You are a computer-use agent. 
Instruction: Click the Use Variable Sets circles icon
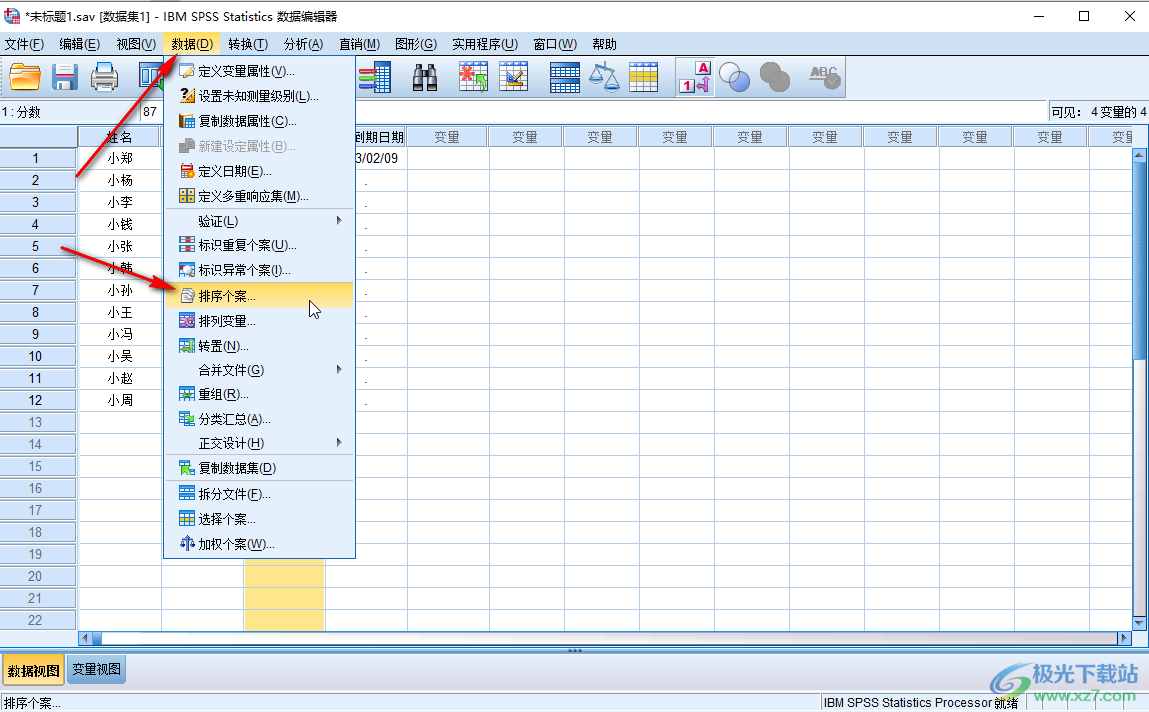click(x=734, y=77)
